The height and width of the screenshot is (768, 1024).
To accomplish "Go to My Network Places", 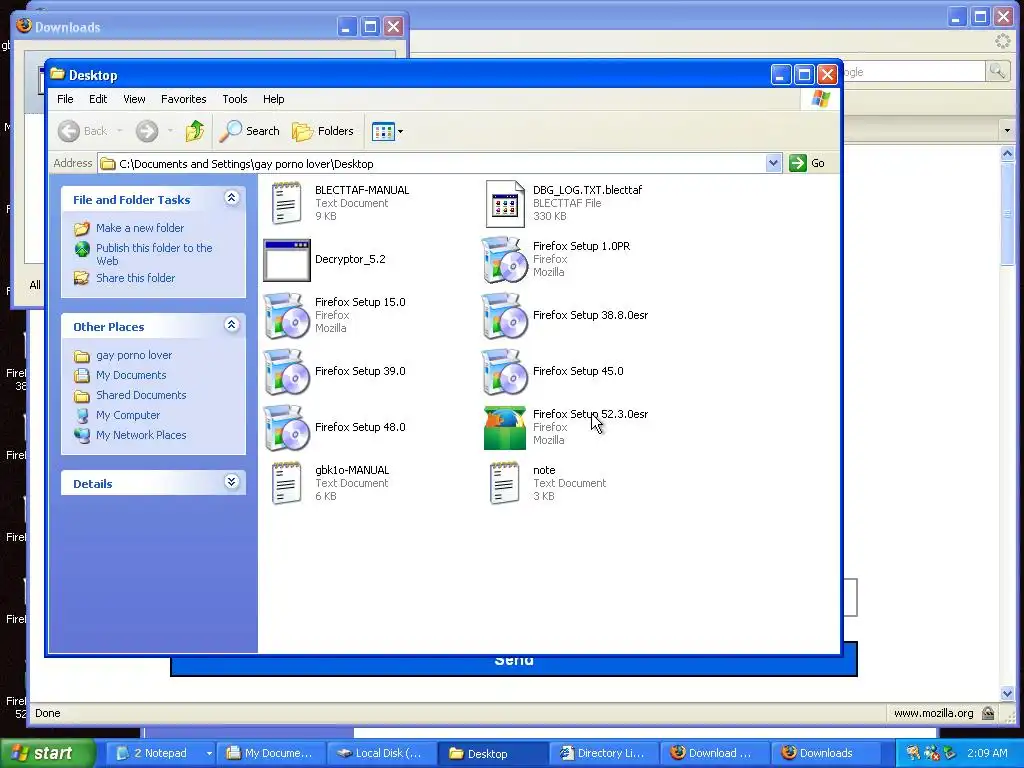I will pyautogui.click(x=141, y=435).
